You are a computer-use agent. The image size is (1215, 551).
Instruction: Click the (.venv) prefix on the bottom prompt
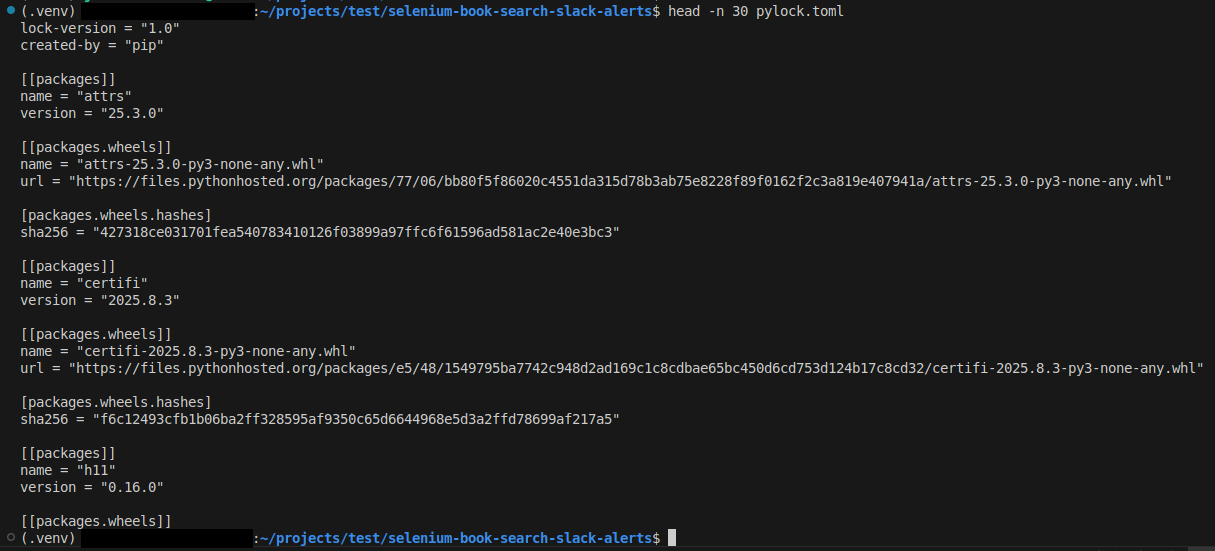point(48,538)
